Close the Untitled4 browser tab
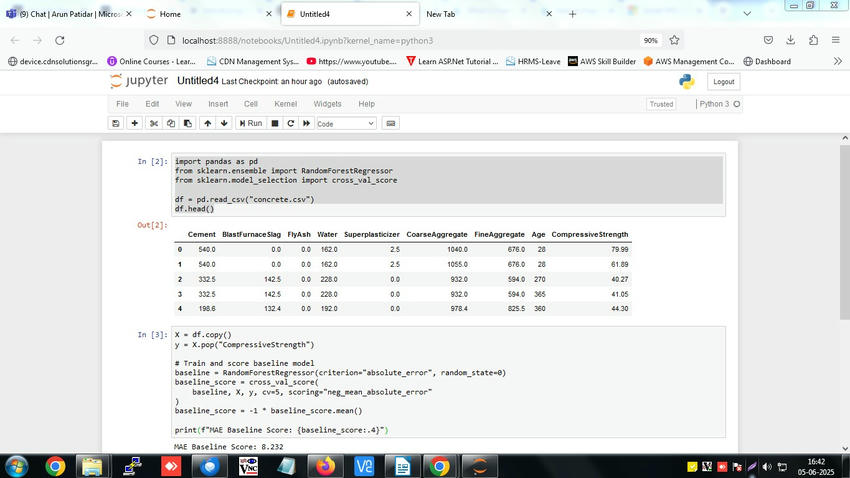Image resolution: width=850 pixels, height=478 pixels. 409,14
